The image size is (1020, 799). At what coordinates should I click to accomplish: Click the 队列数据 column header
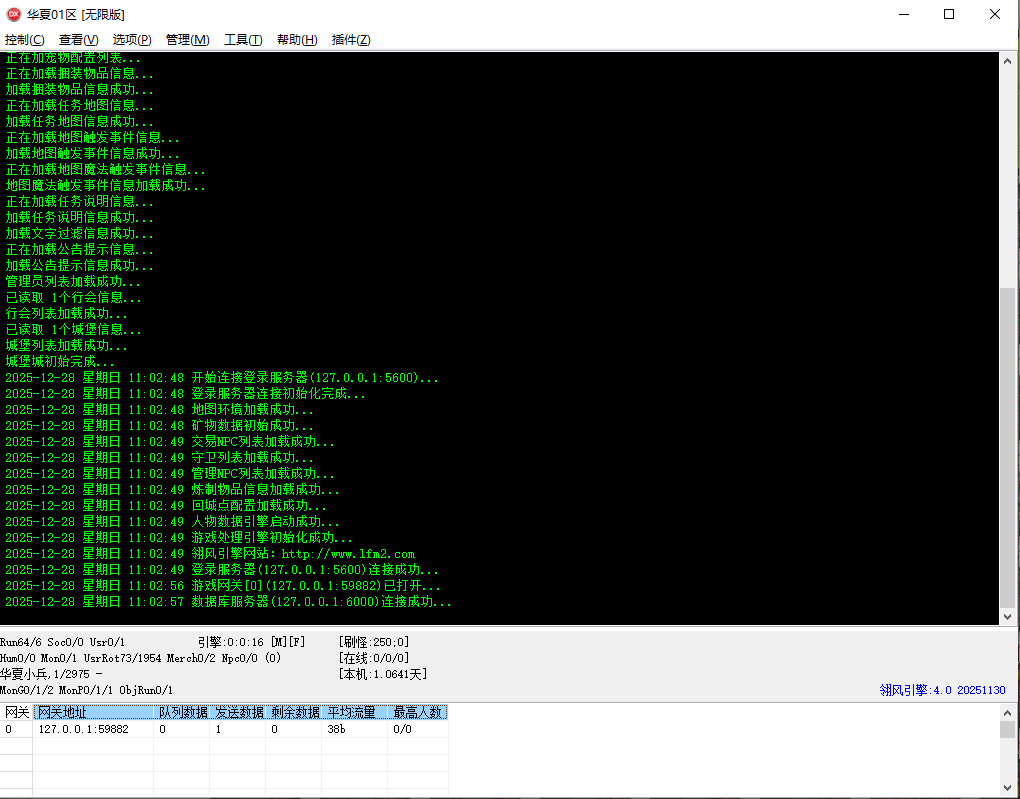pyautogui.click(x=182, y=712)
